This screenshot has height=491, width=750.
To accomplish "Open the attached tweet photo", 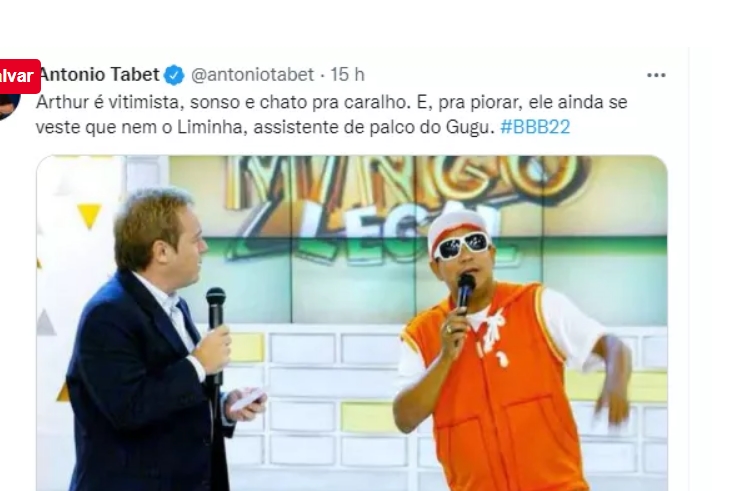I will coord(352,323).
